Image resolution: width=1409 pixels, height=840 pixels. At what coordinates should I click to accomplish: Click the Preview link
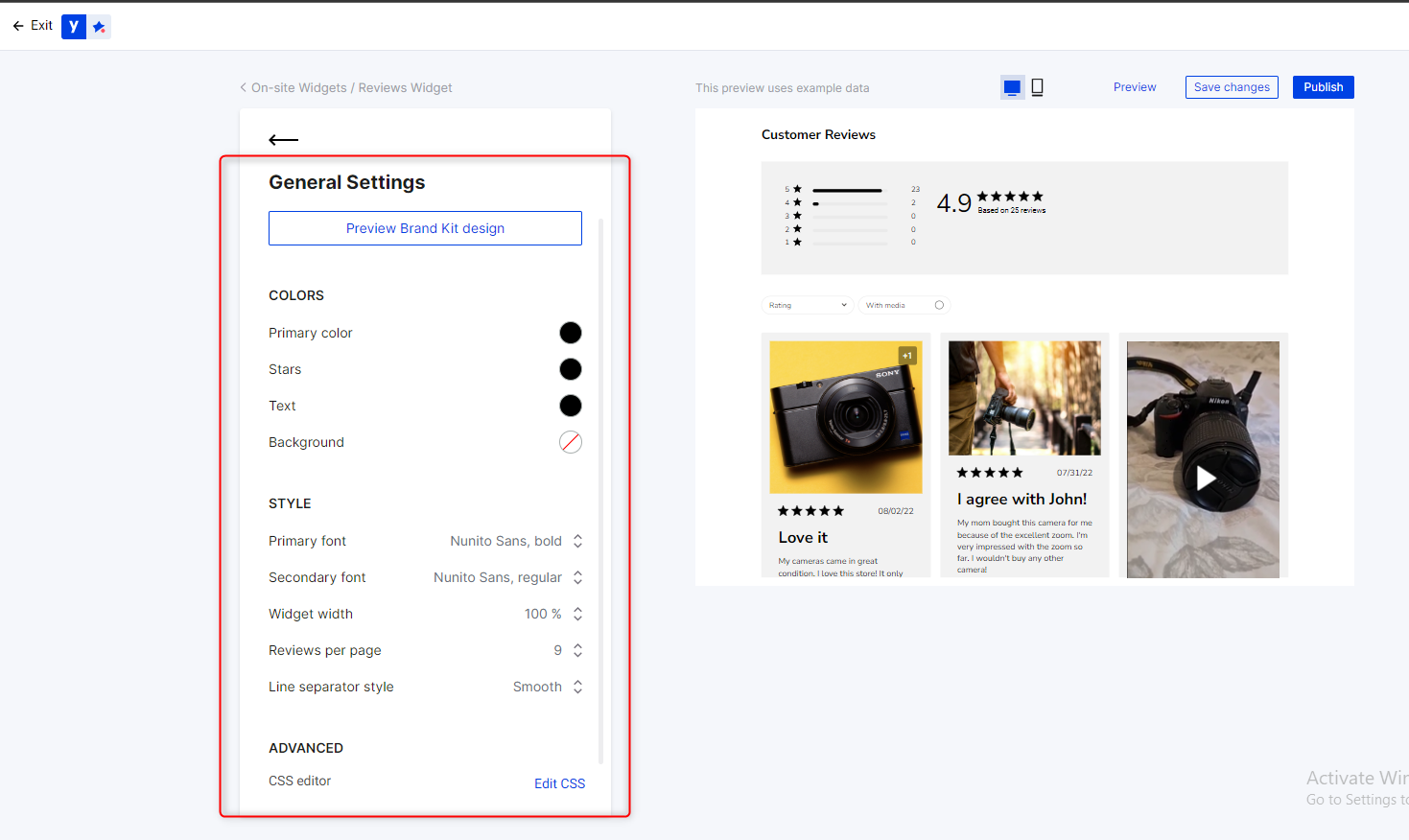pyautogui.click(x=1135, y=87)
